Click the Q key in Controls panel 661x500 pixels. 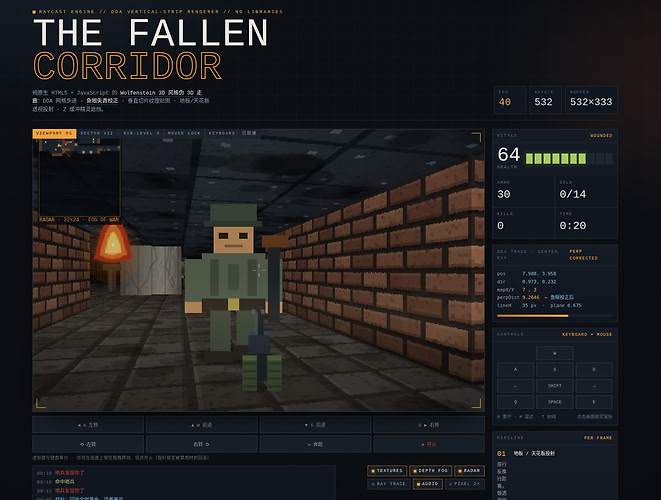516,402
